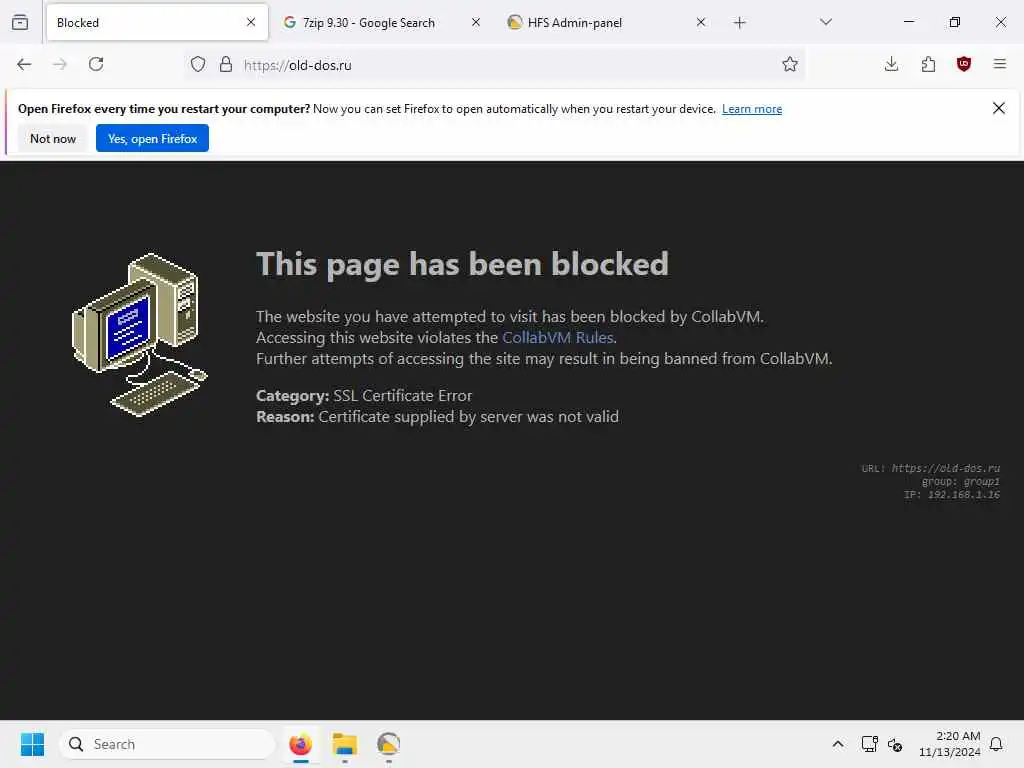Open the tracking protection shield icon
This screenshot has width=1024, height=768.
pyautogui.click(x=198, y=64)
